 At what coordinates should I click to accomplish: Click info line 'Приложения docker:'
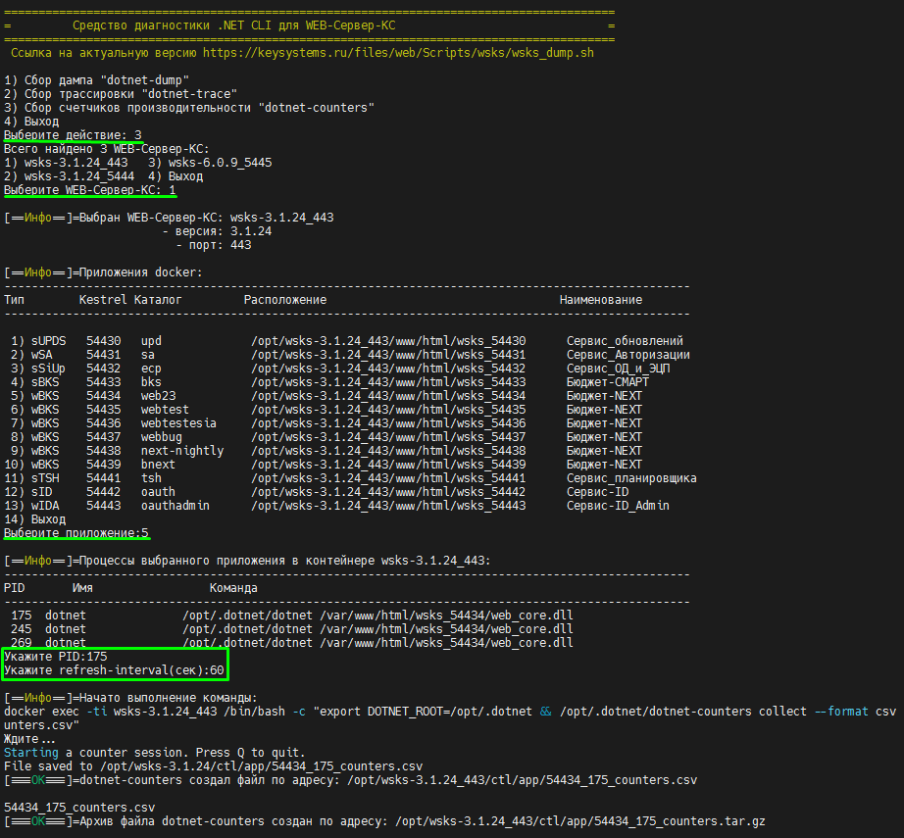[x=103, y=273]
